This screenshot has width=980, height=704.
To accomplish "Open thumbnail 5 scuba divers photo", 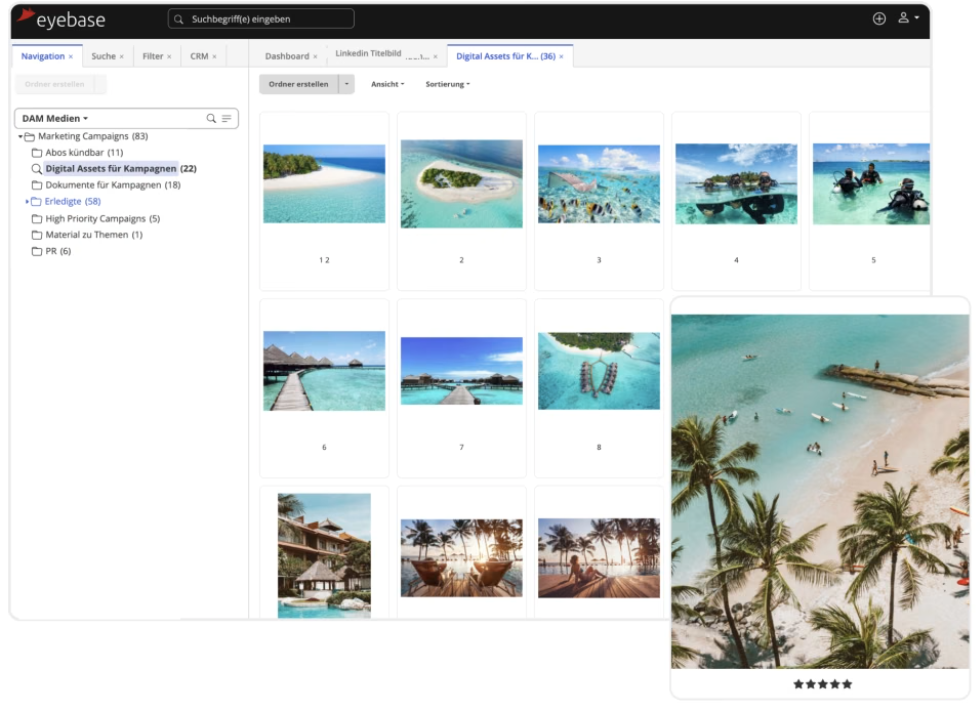I will pos(871,184).
